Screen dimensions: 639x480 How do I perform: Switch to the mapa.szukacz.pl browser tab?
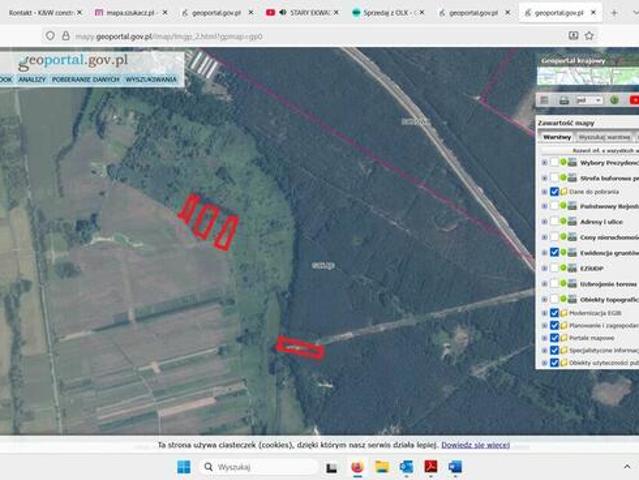130,13
